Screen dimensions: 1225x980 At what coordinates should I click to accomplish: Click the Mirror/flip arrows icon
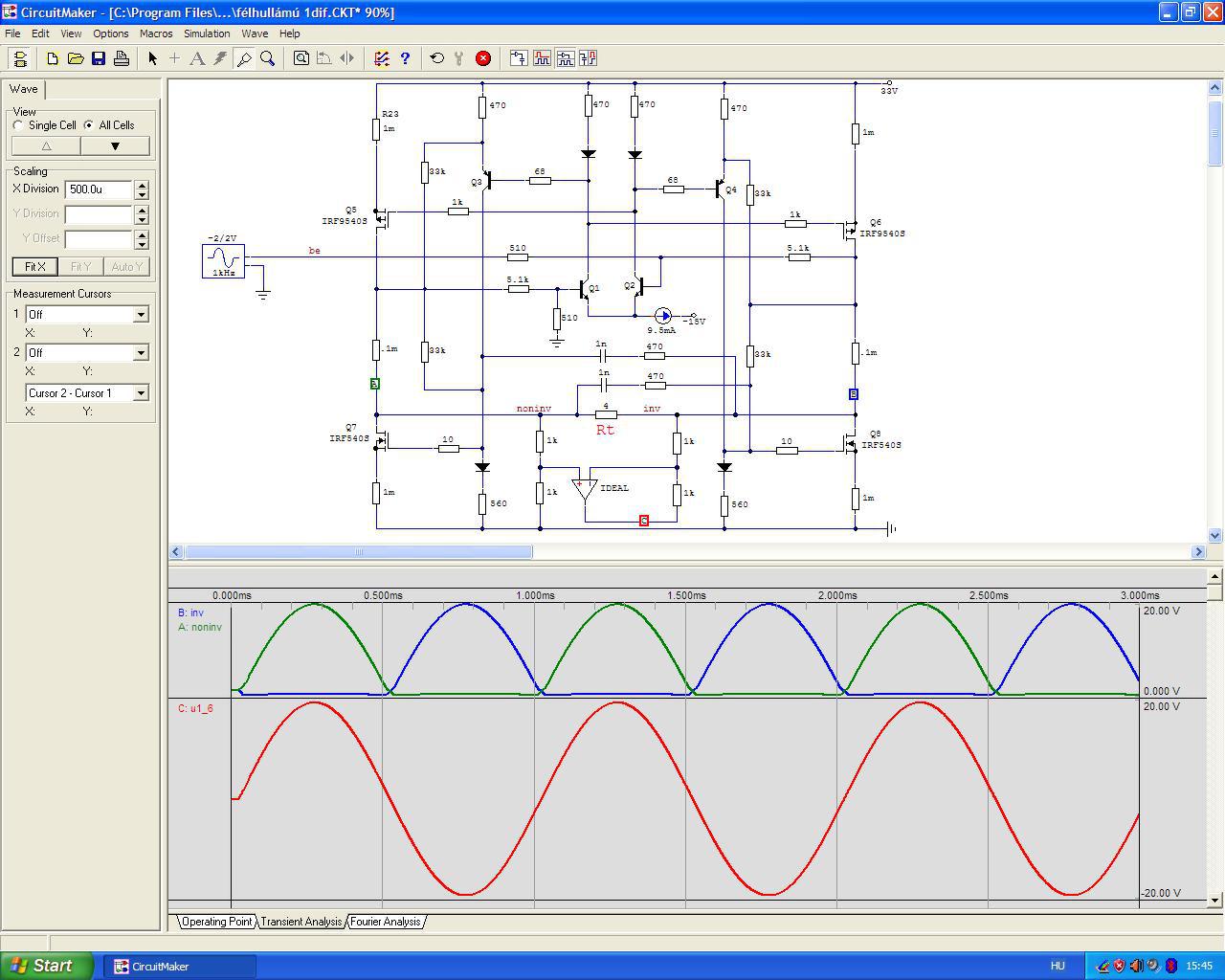(x=347, y=58)
